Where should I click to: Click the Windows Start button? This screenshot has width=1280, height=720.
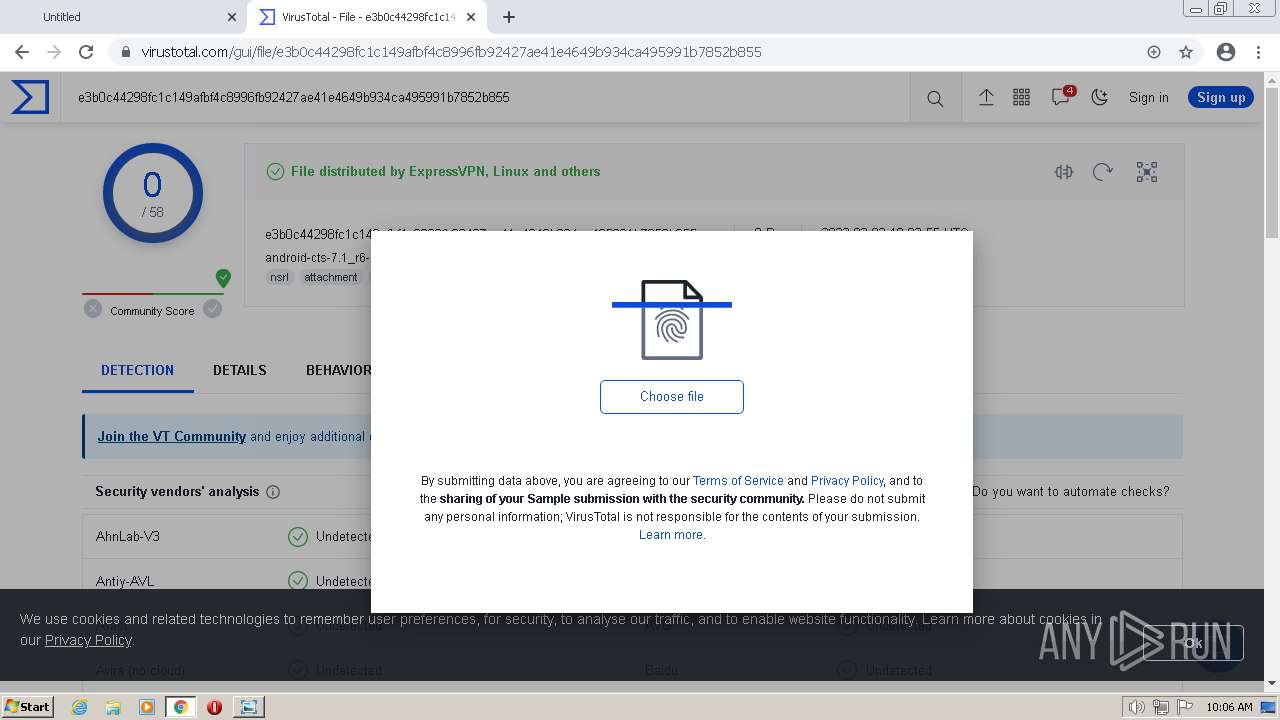coord(27,706)
